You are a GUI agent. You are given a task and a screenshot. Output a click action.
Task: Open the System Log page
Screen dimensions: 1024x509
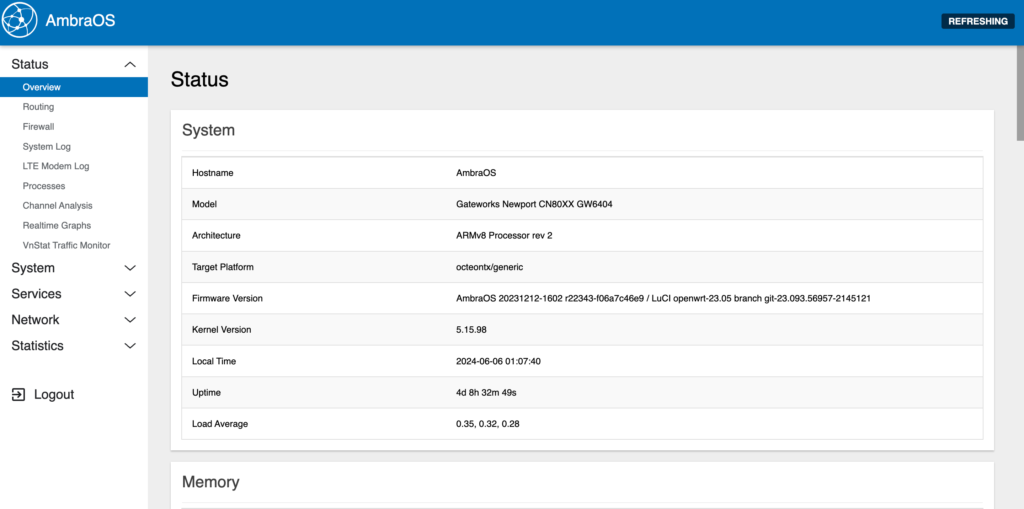[x=46, y=146]
